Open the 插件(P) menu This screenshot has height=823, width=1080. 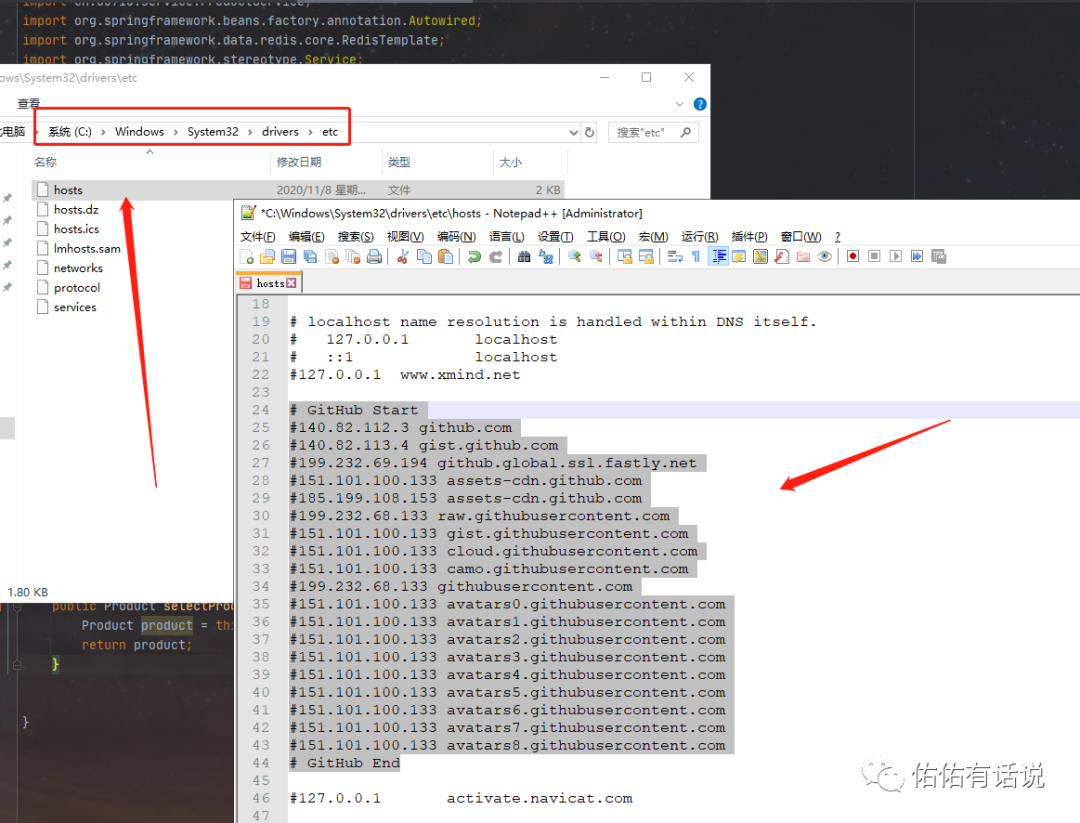749,236
